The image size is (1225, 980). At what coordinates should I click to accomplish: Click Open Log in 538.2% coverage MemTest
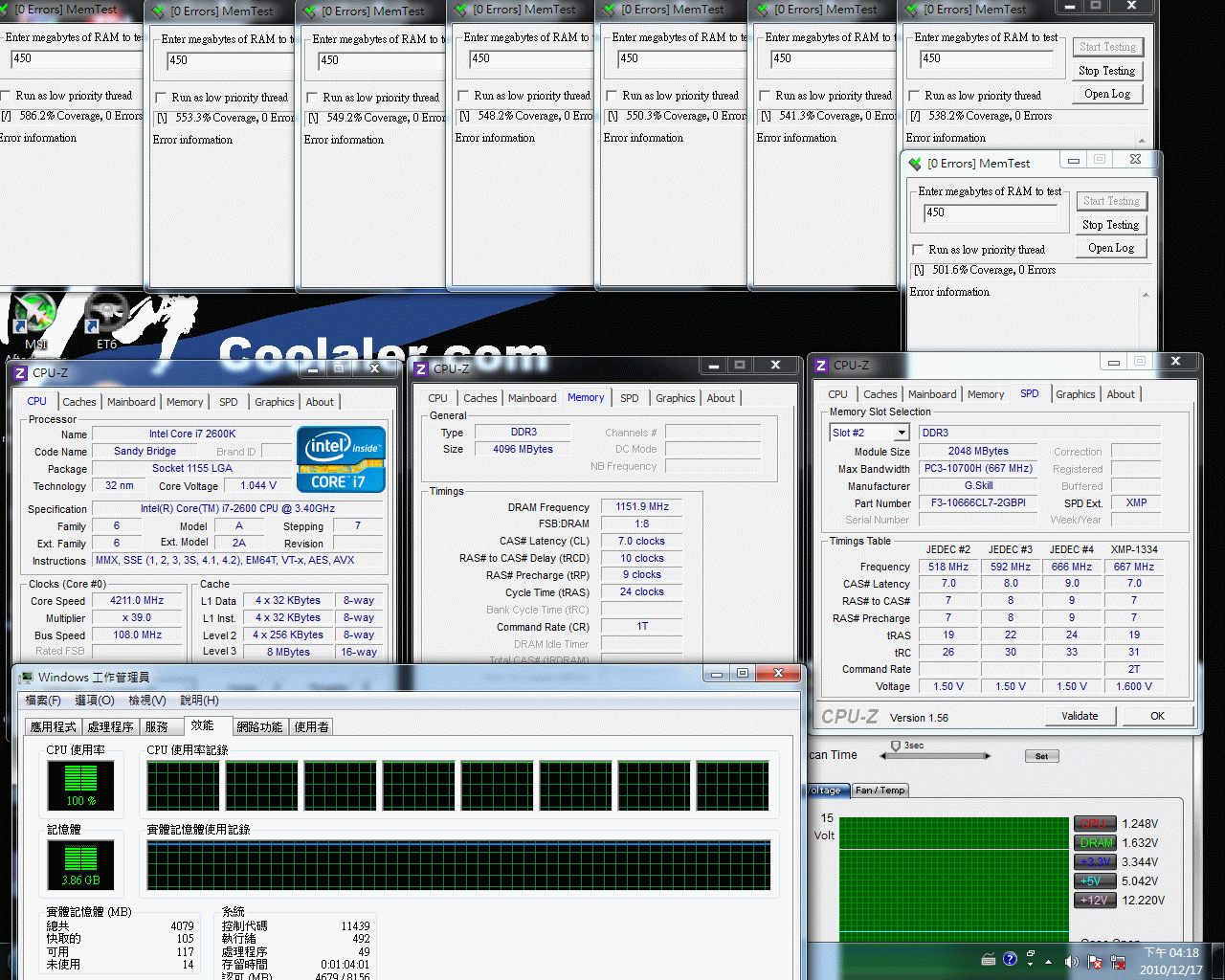click(x=1107, y=94)
